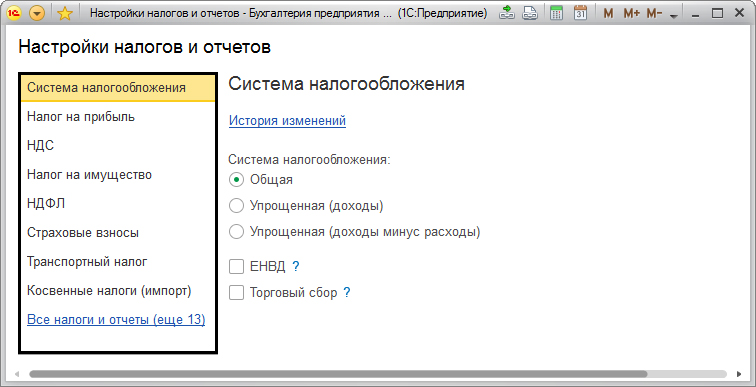This screenshot has width=756, height=387.
Task: Click the help question mark next to ЕНВД
Action: click(296, 266)
